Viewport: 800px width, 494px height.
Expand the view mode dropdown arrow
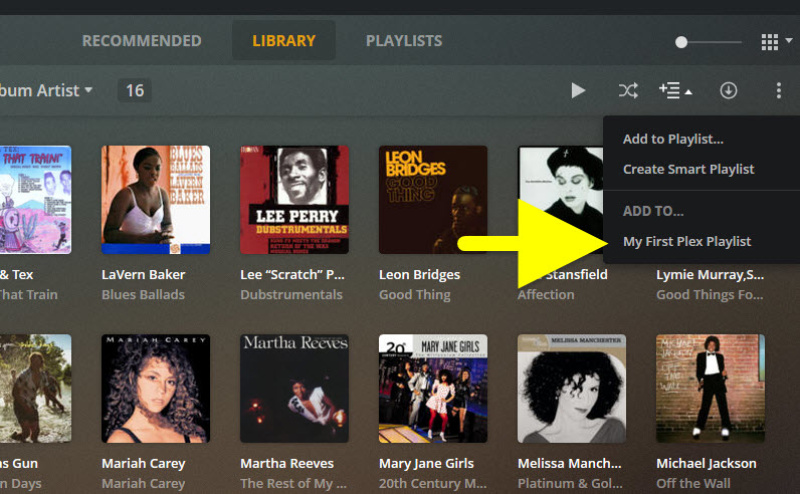coord(789,40)
